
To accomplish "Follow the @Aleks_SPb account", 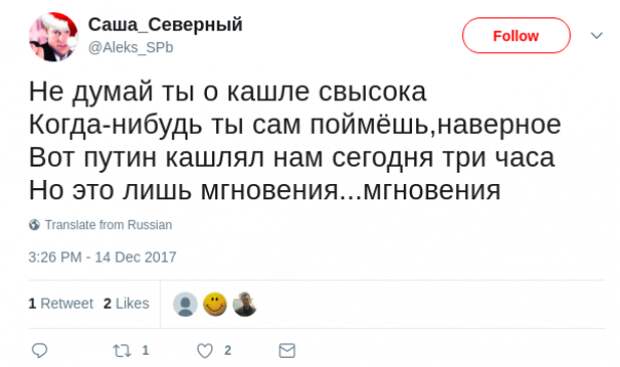I will coord(516,36).
